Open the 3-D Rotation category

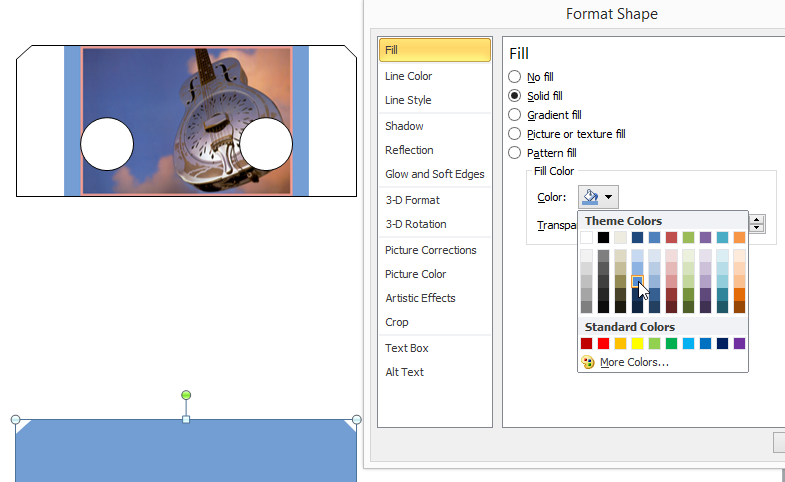(x=435, y=224)
